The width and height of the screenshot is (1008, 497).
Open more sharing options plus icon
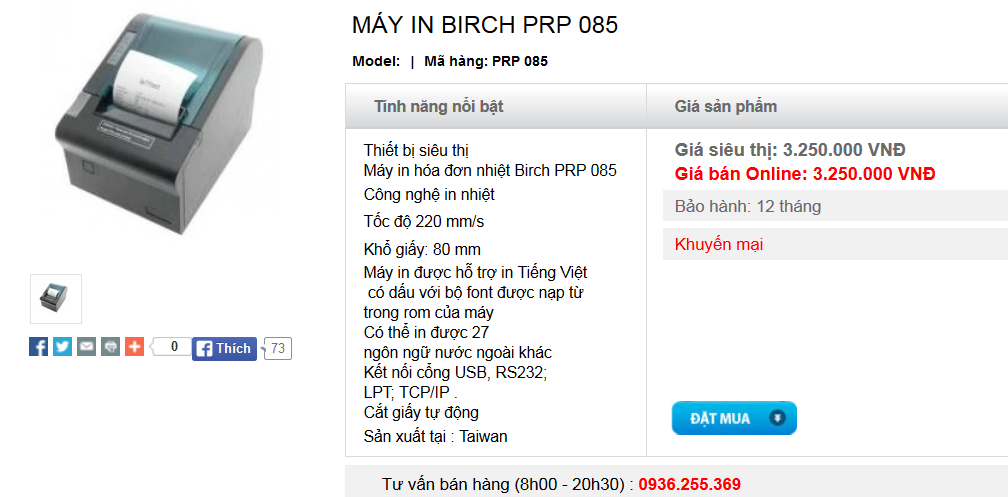coord(135,347)
